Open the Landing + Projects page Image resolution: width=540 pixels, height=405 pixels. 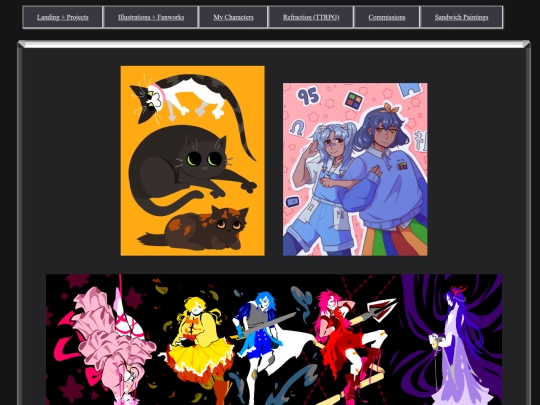63,17
